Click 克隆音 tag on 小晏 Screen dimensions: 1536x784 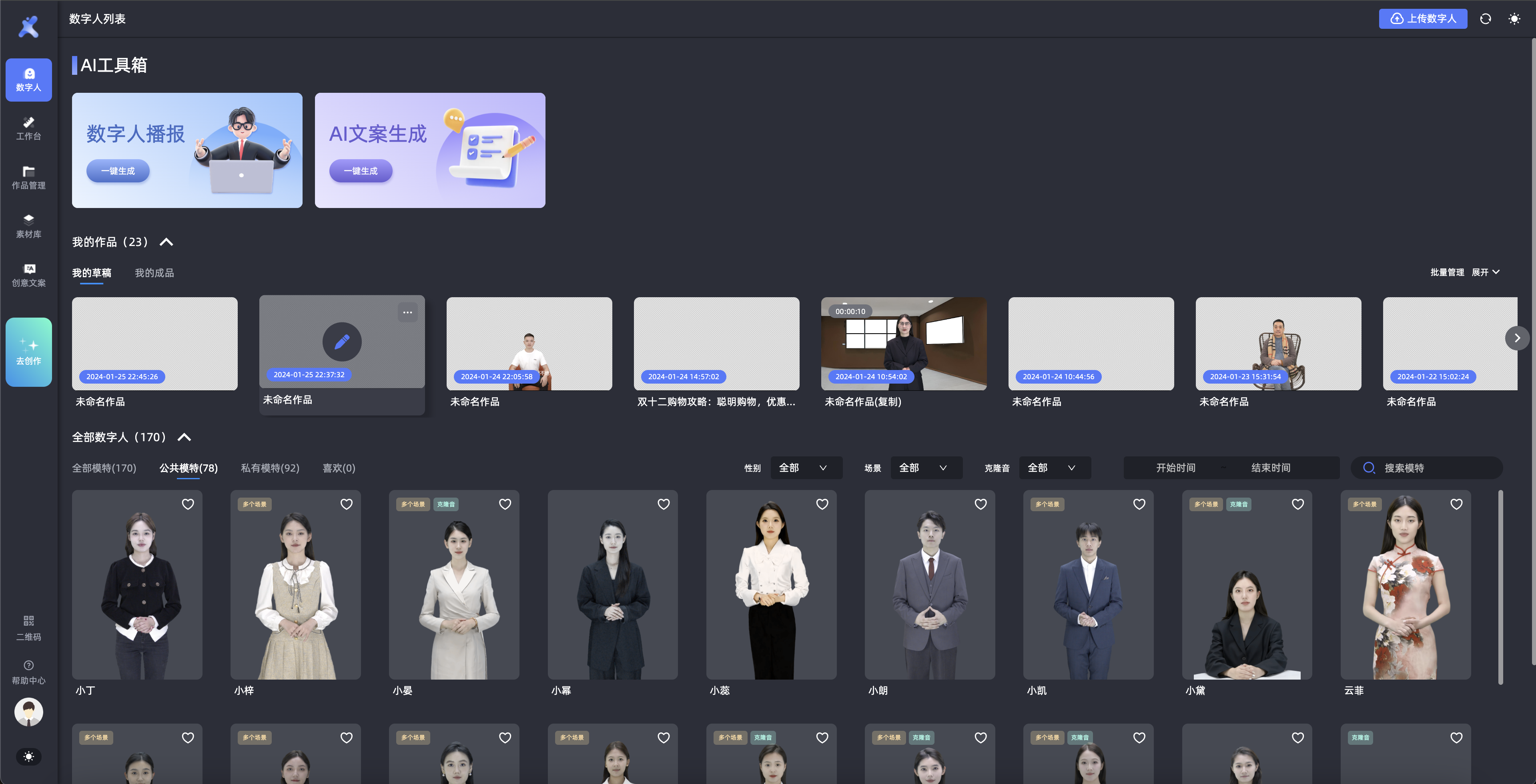(x=446, y=504)
